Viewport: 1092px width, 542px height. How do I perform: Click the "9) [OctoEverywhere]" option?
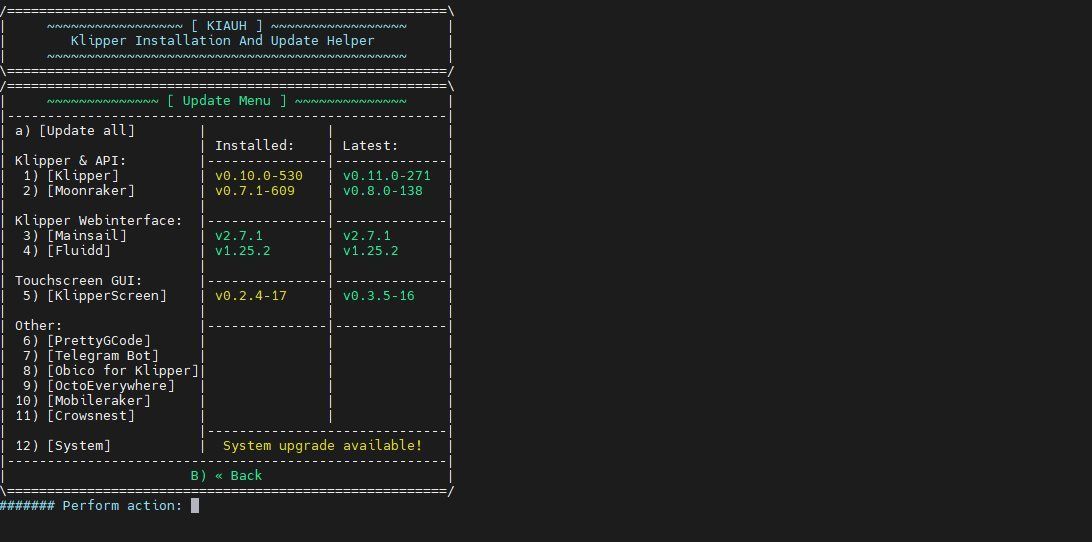[99, 386]
